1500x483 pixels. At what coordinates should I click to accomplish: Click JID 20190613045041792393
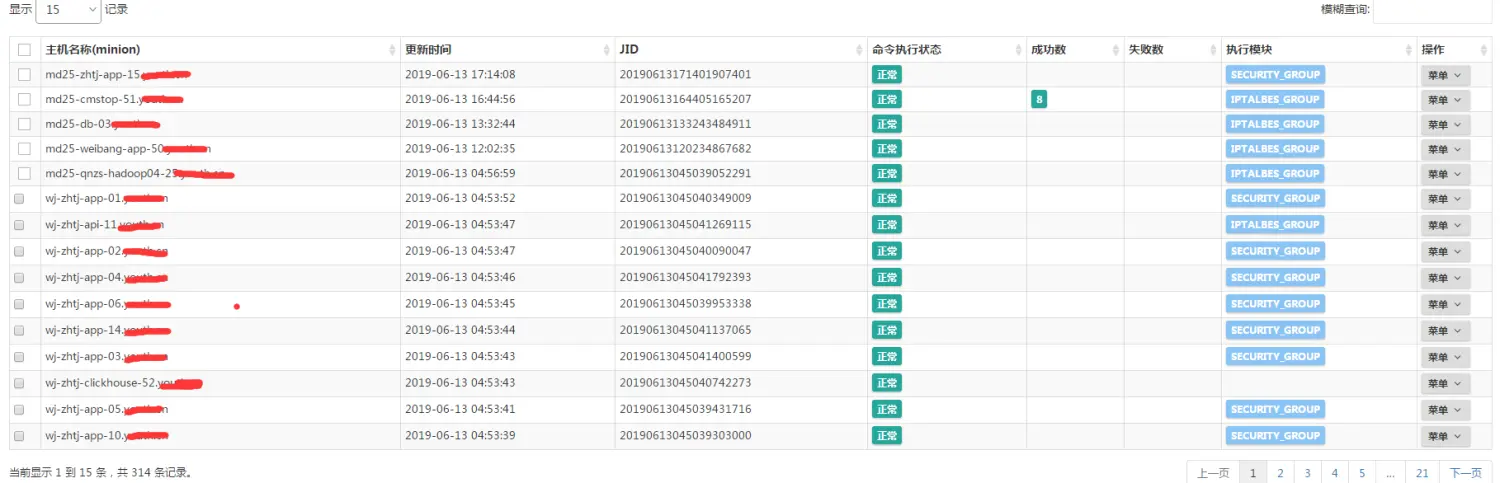(x=685, y=277)
